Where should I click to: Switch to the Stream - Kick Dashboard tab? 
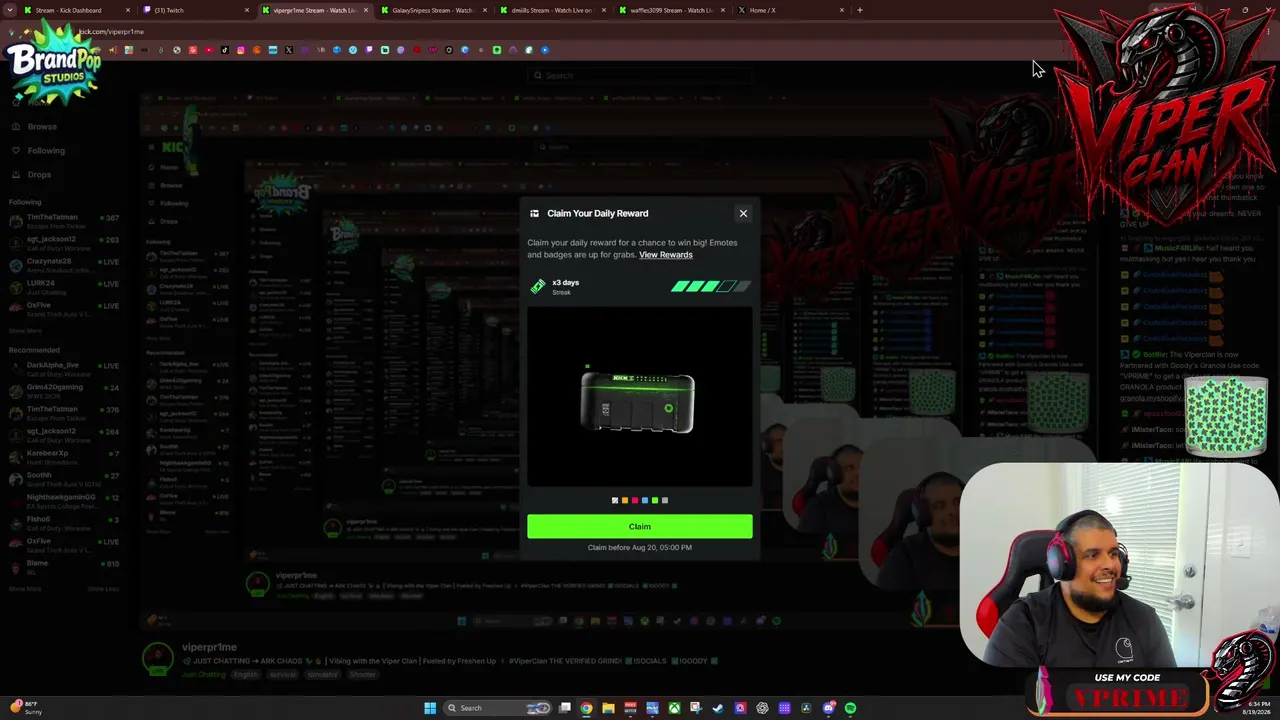[x=75, y=10]
